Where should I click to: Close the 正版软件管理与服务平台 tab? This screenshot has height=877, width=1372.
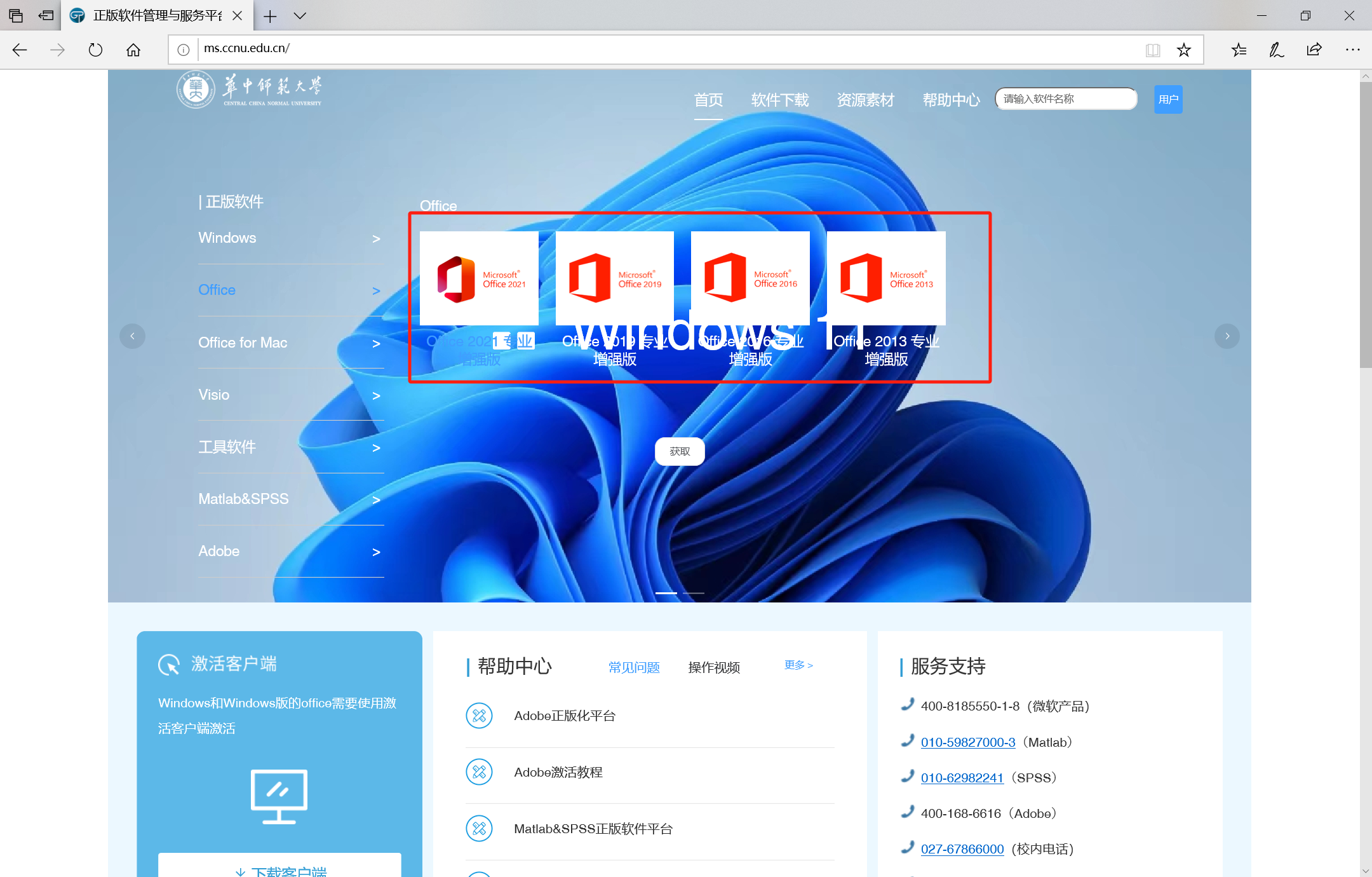pos(238,15)
